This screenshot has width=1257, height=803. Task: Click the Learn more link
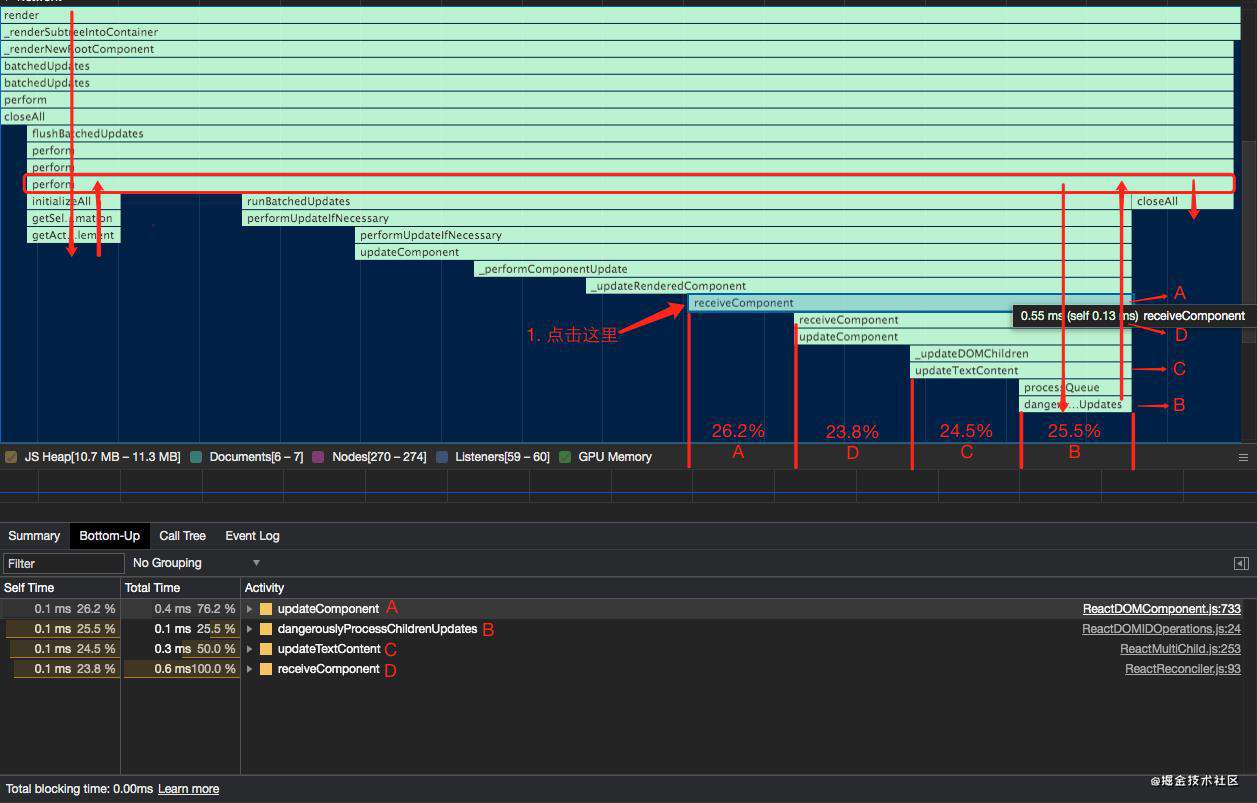click(x=188, y=789)
